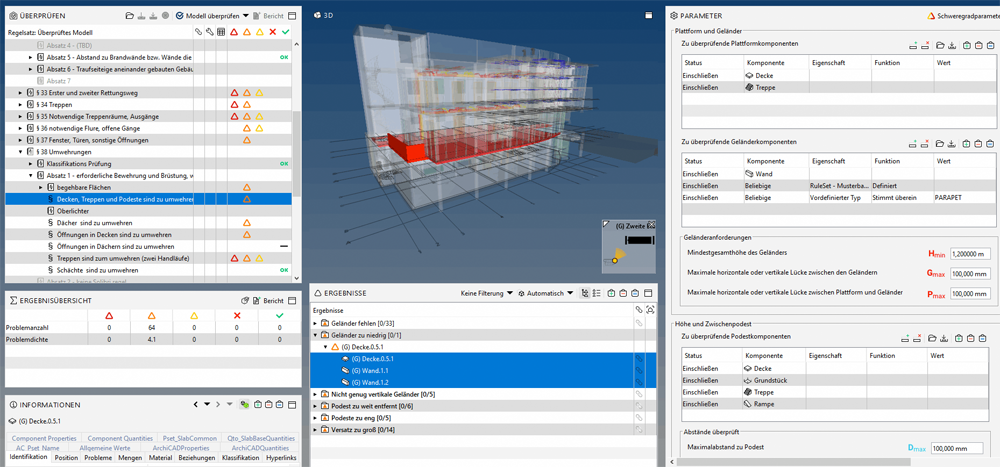Toggle list view icon in Ergebnisse
Viewport: 1000px width, 467px height.
click(597, 293)
